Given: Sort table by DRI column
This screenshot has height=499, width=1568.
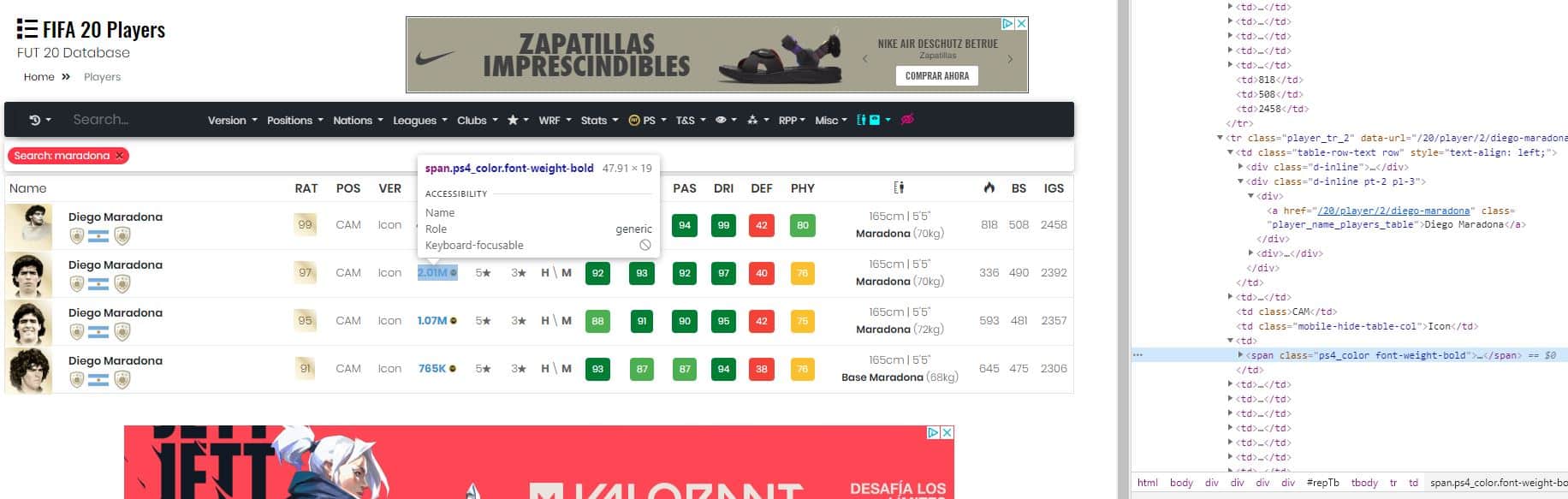Looking at the screenshot, I should (724, 188).
